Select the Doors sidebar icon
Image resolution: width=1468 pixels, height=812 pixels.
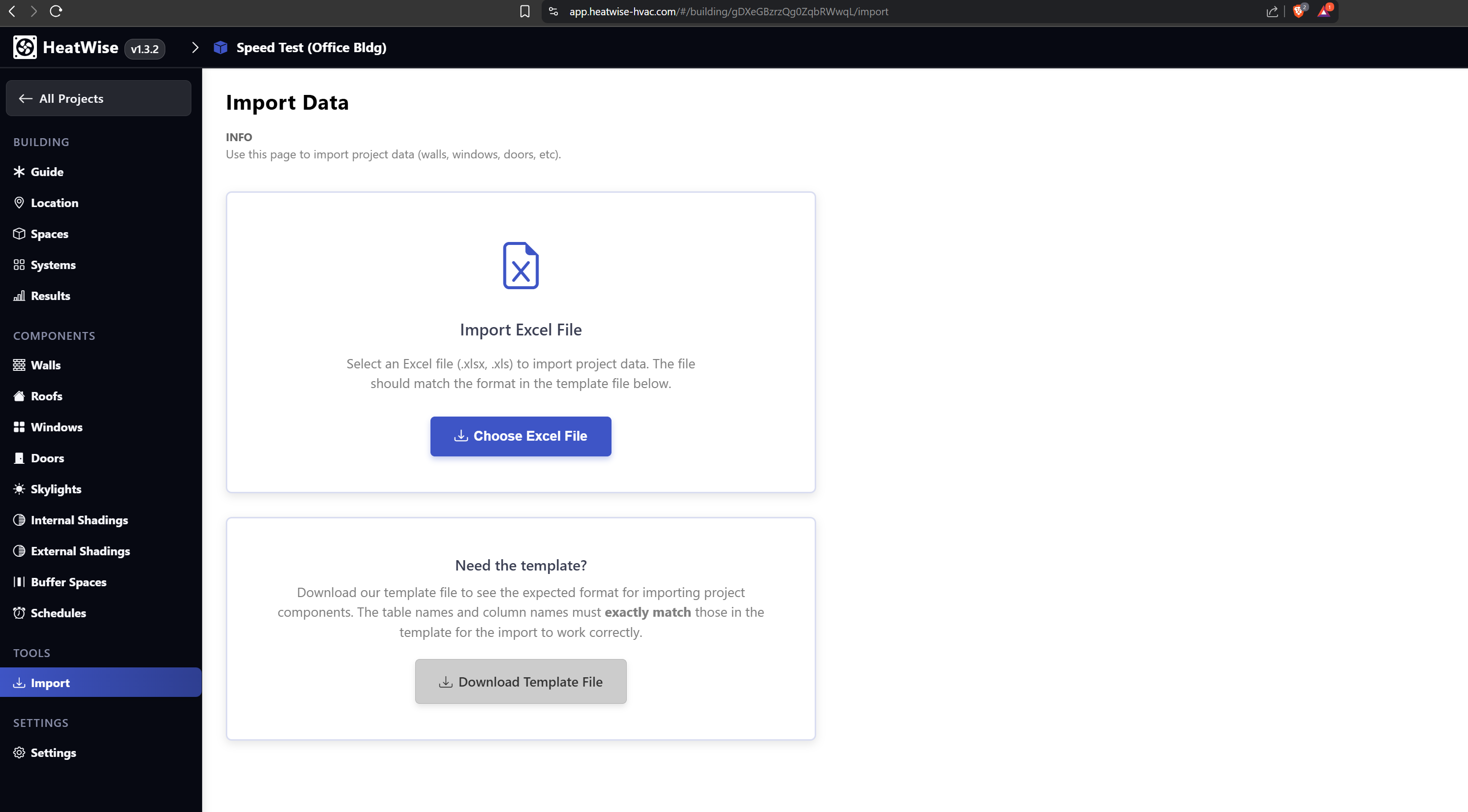(19, 458)
